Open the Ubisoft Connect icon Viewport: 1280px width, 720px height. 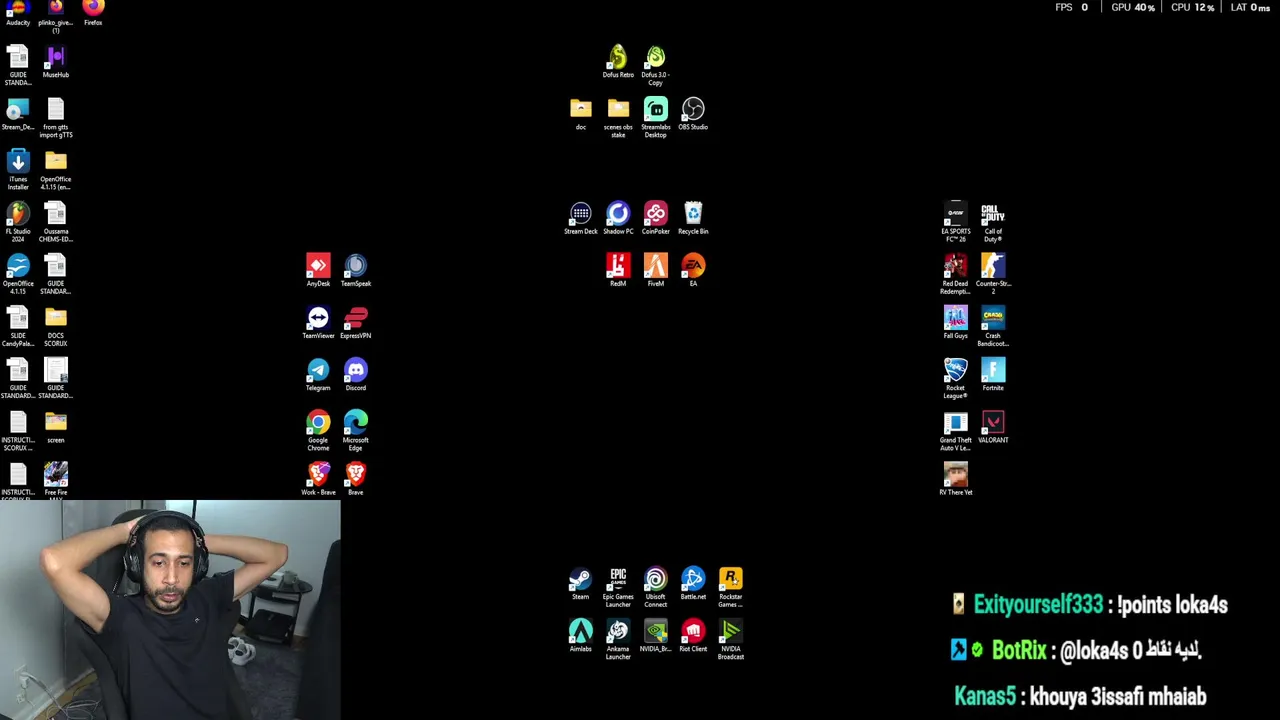[x=656, y=588]
